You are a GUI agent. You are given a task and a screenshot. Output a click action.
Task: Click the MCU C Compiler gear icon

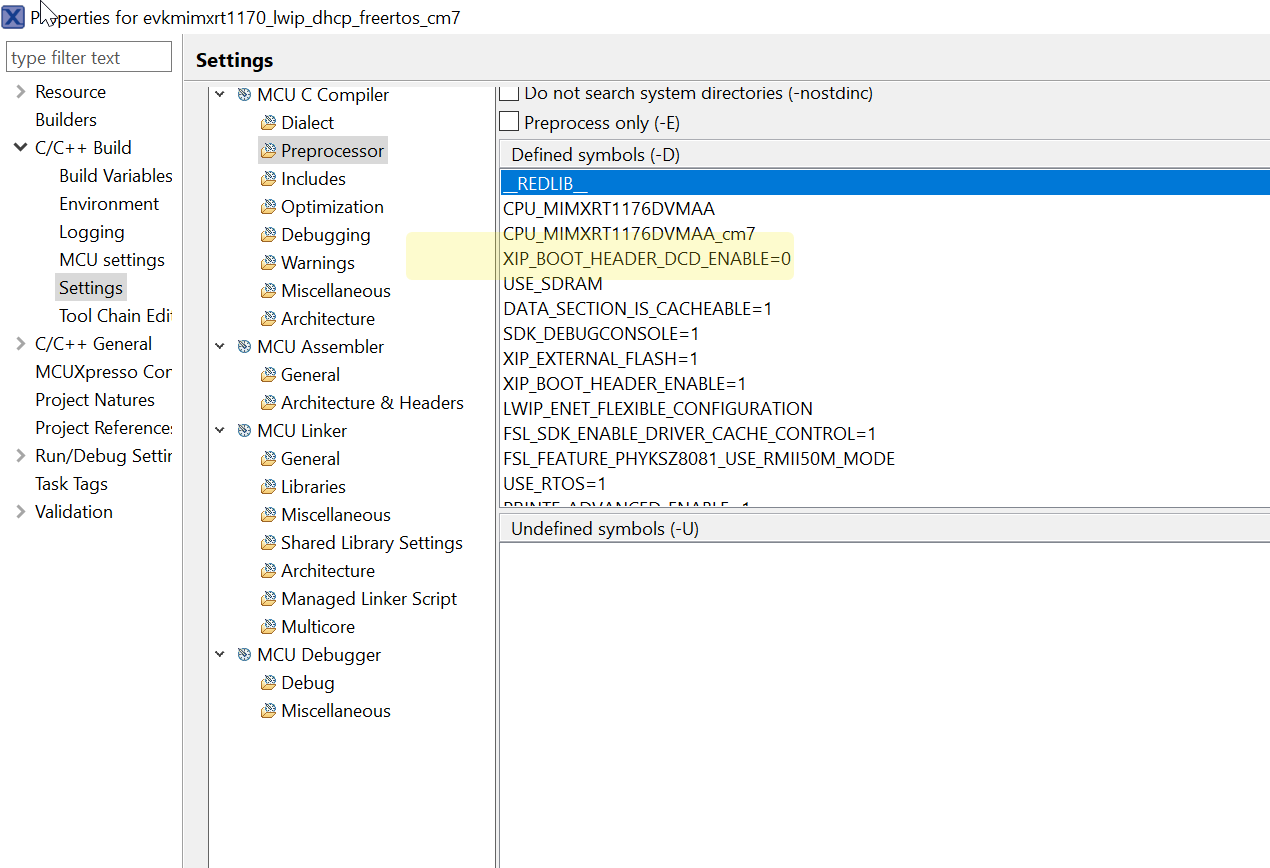point(244,95)
